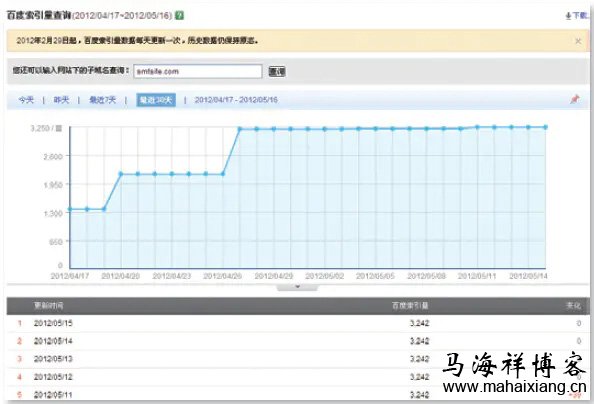Click the 查询 query button

(277, 71)
